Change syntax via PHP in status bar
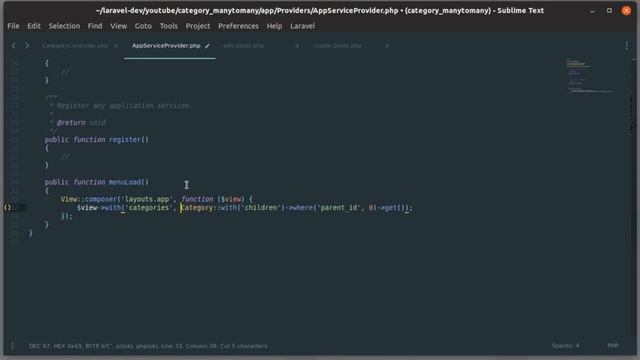The height and width of the screenshot is (360, 640). coord(613,346)
